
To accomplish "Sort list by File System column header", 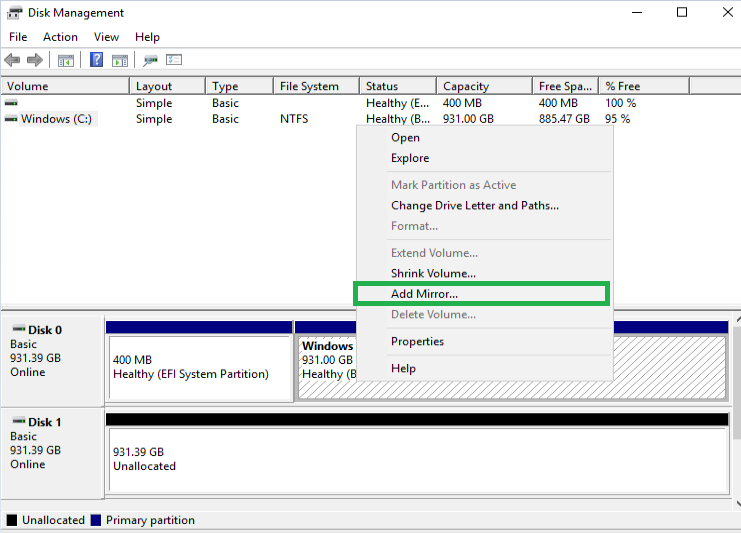I will 309,86.
